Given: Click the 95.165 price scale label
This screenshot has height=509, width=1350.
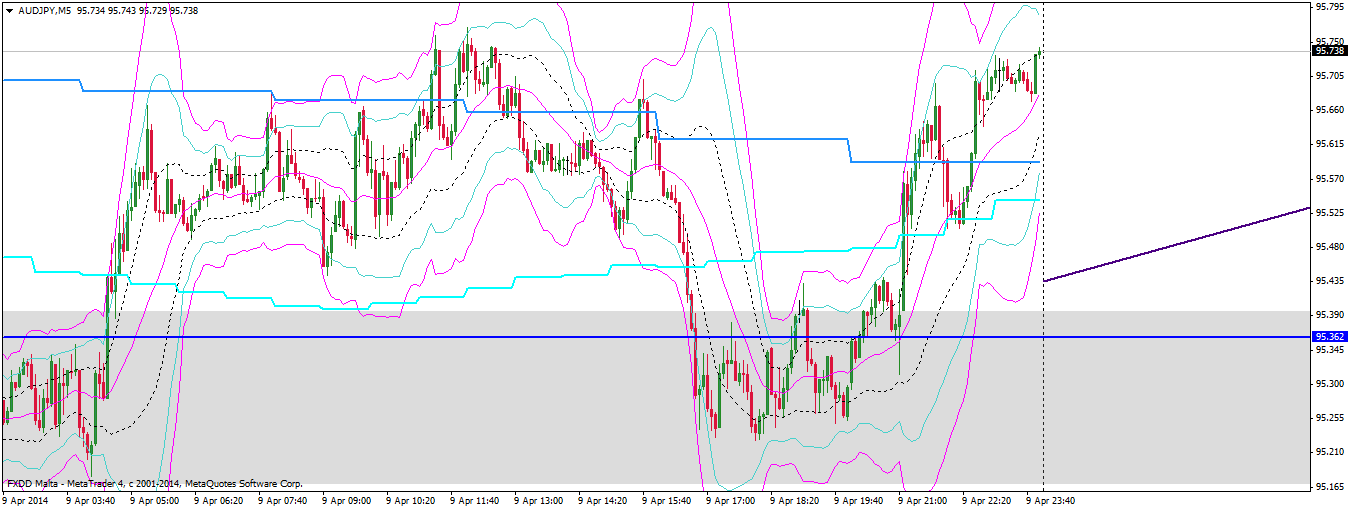Looking at the screenshot, I should coord(1329,487).
